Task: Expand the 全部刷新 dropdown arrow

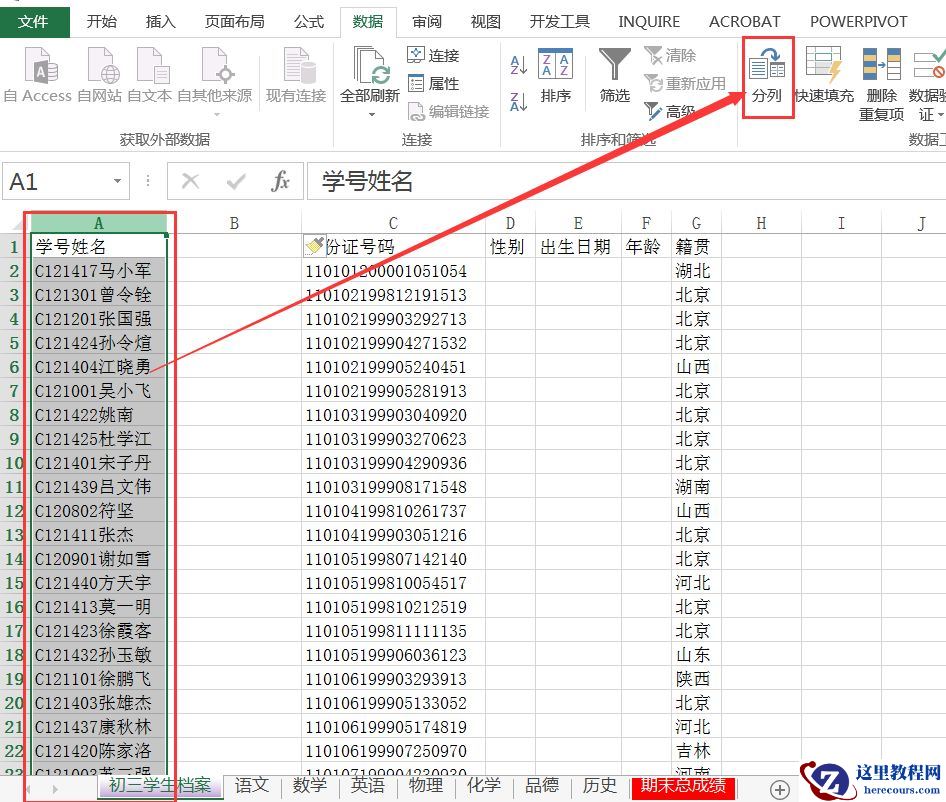Action: pyautogui.click(x=372, y=114)
